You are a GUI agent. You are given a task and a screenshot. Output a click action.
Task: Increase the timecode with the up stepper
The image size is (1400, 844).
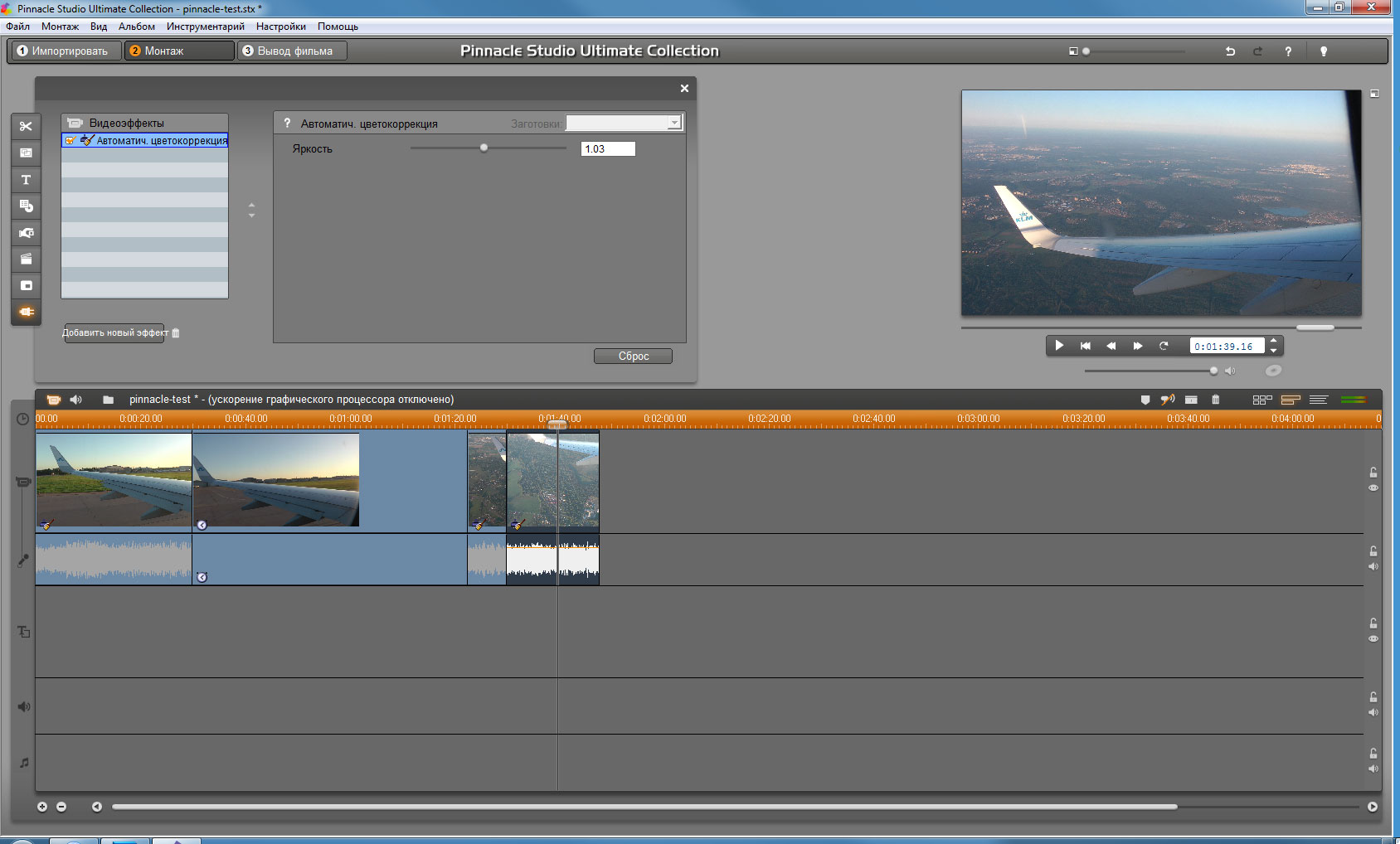pyautogui.click(x=1274, y=341)
